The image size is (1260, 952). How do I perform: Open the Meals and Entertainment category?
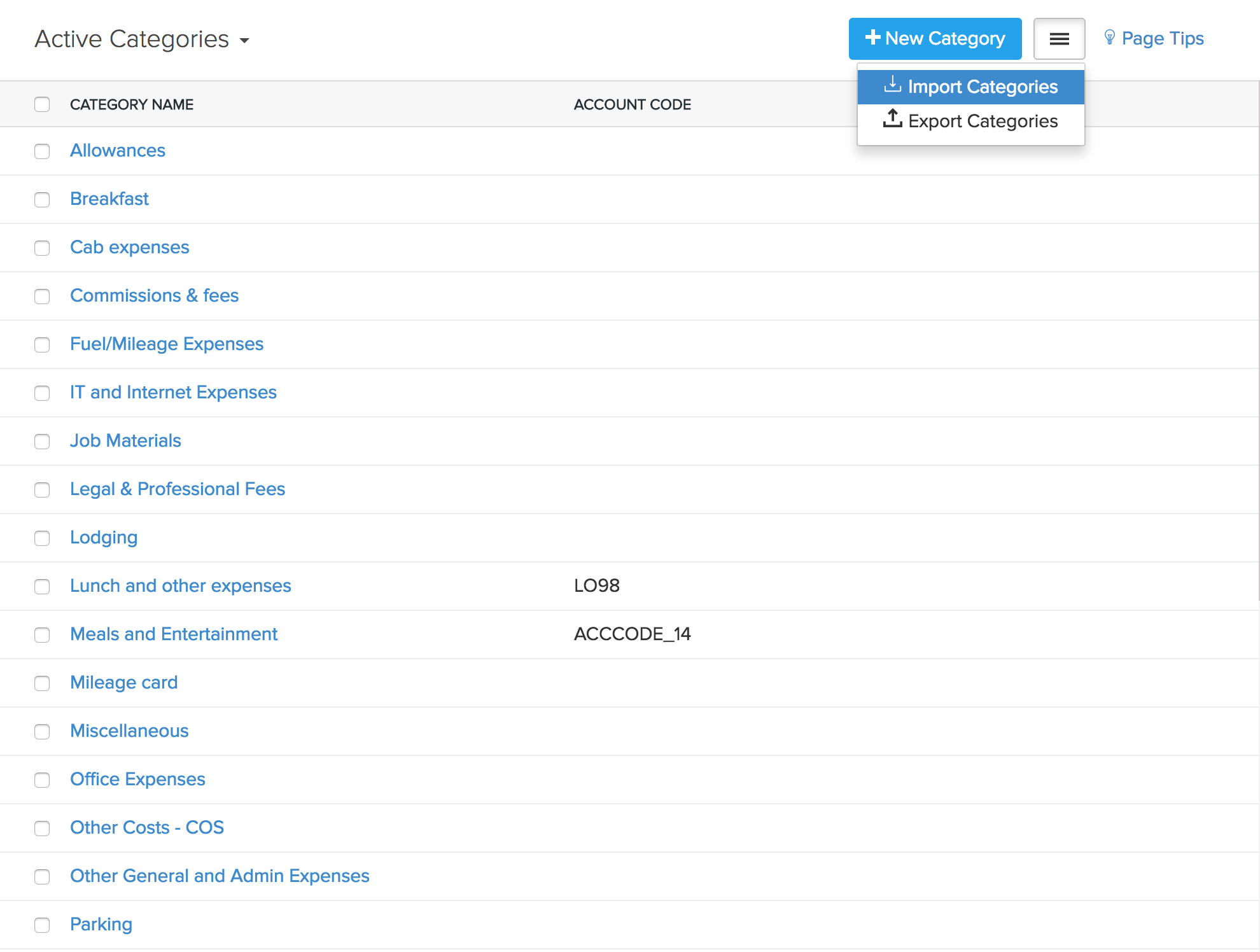click(174, 634)
